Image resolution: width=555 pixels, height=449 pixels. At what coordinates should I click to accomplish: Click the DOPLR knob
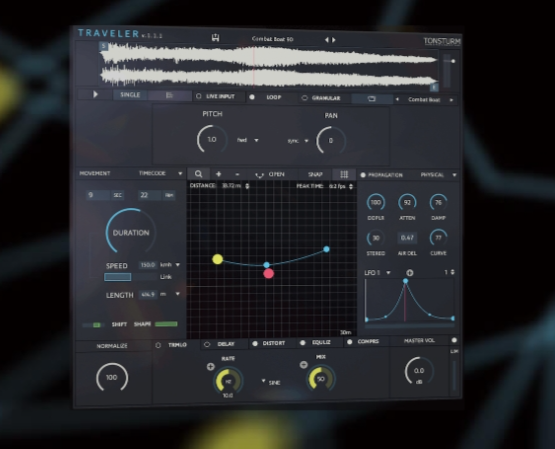point(376,202)
